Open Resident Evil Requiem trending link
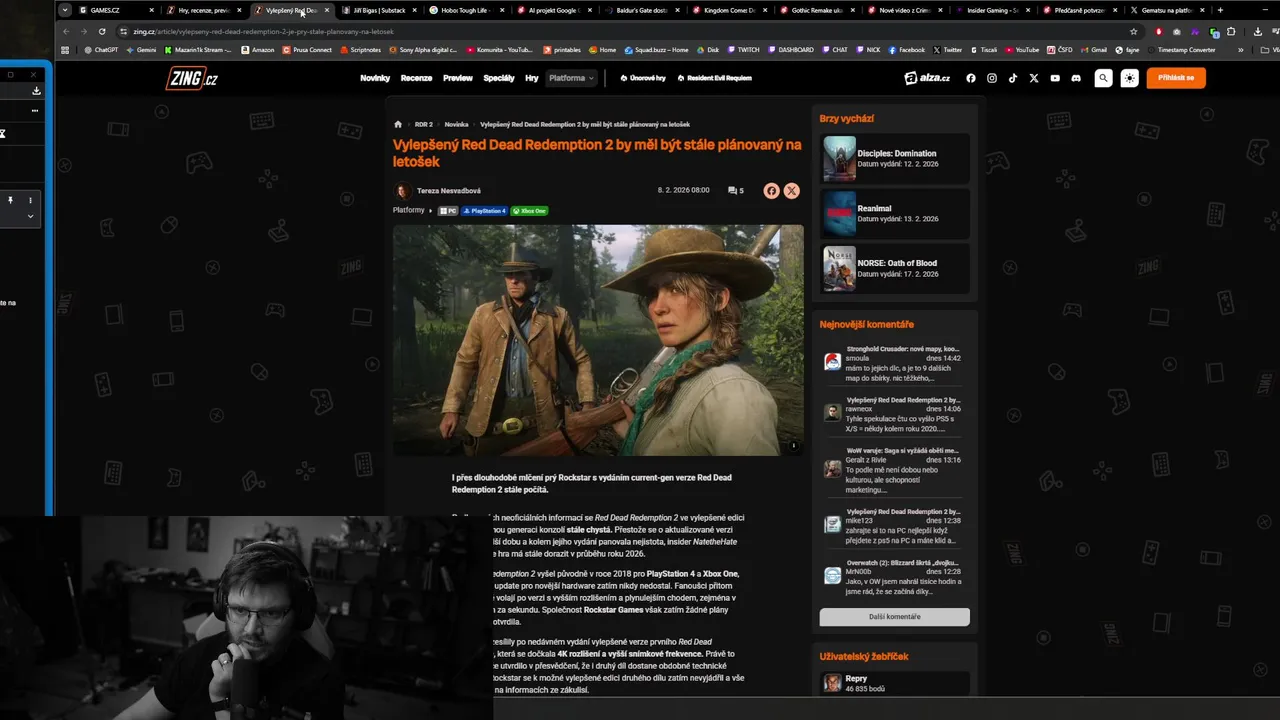The height and width of the screenshot is (720, 1280). pyautogui.click(x=714, y=78)
